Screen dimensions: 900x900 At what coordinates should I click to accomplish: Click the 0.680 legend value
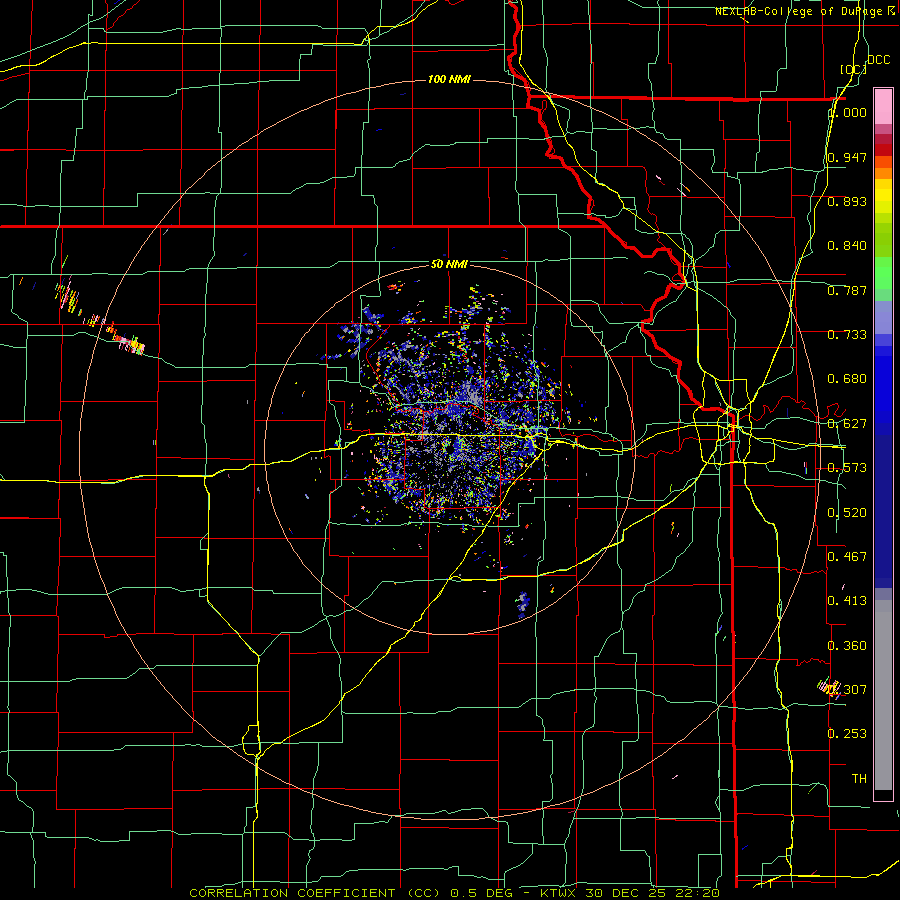pos(847,379)
